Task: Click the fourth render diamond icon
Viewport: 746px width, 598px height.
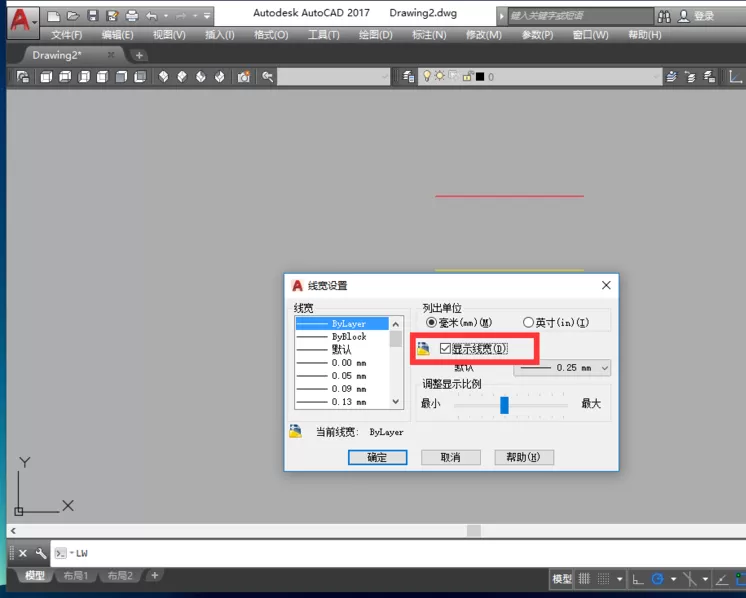Action: click(x=219, y=77)
